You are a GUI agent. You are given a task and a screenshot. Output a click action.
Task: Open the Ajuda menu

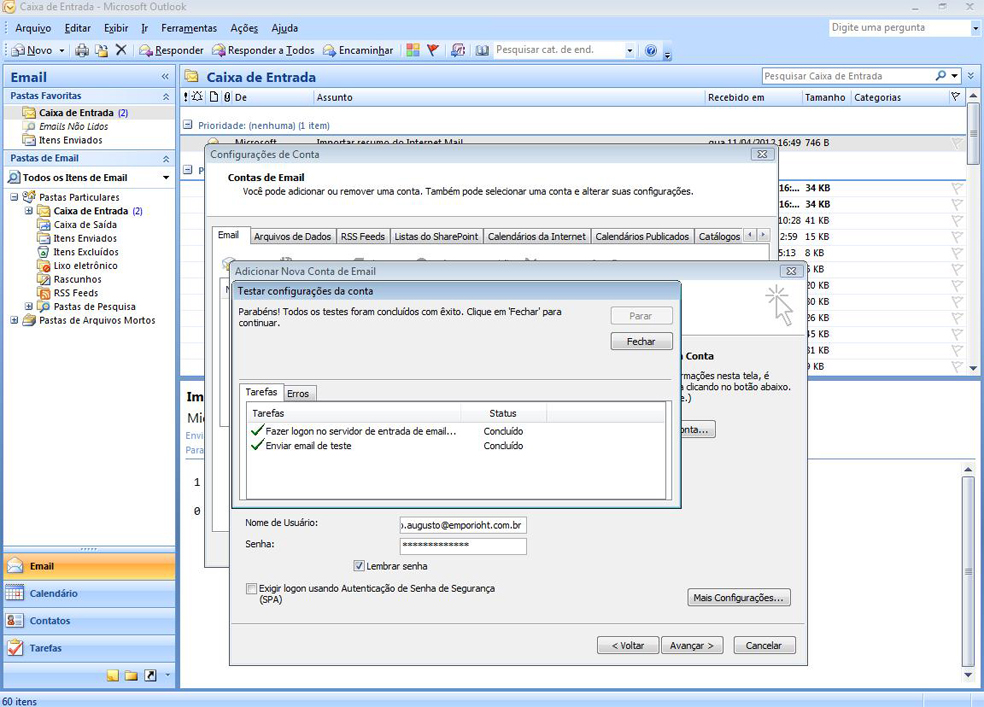coord(284,28)
